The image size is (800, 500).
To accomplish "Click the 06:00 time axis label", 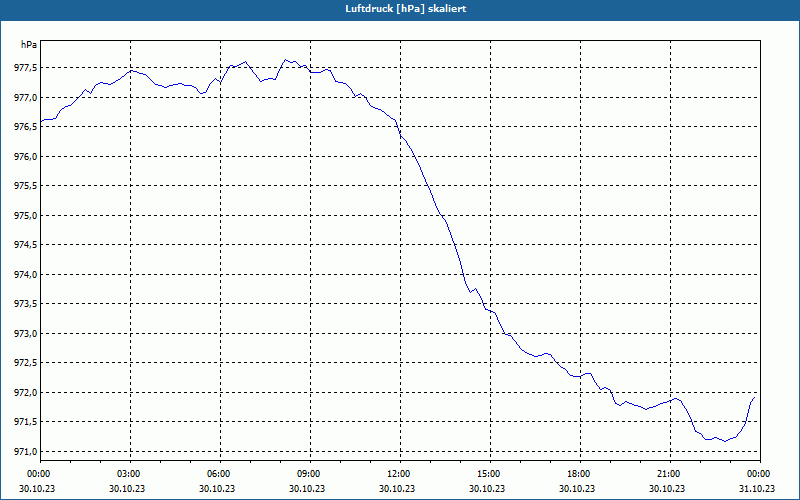I will 220,474.
